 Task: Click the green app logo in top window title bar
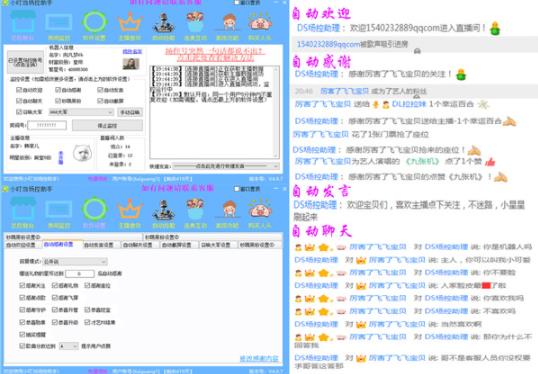click(x=5, y=2)
